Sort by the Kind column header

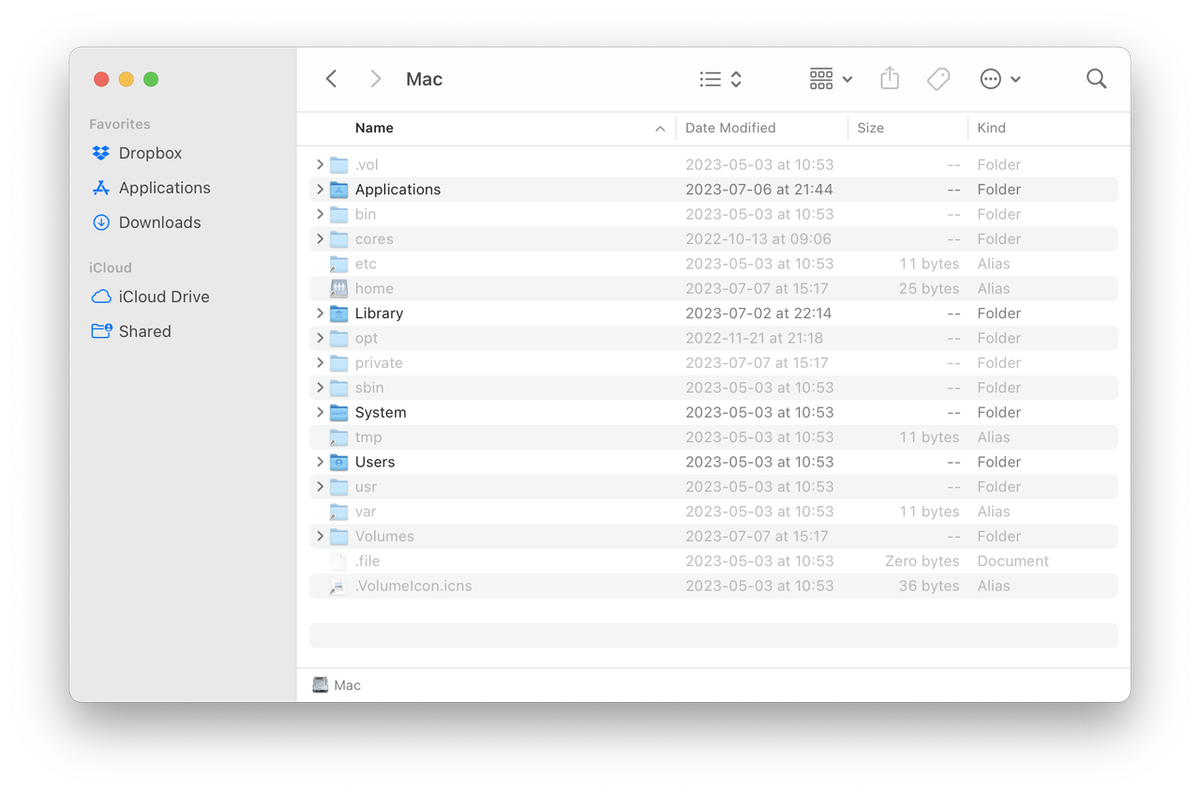[991, 128]
